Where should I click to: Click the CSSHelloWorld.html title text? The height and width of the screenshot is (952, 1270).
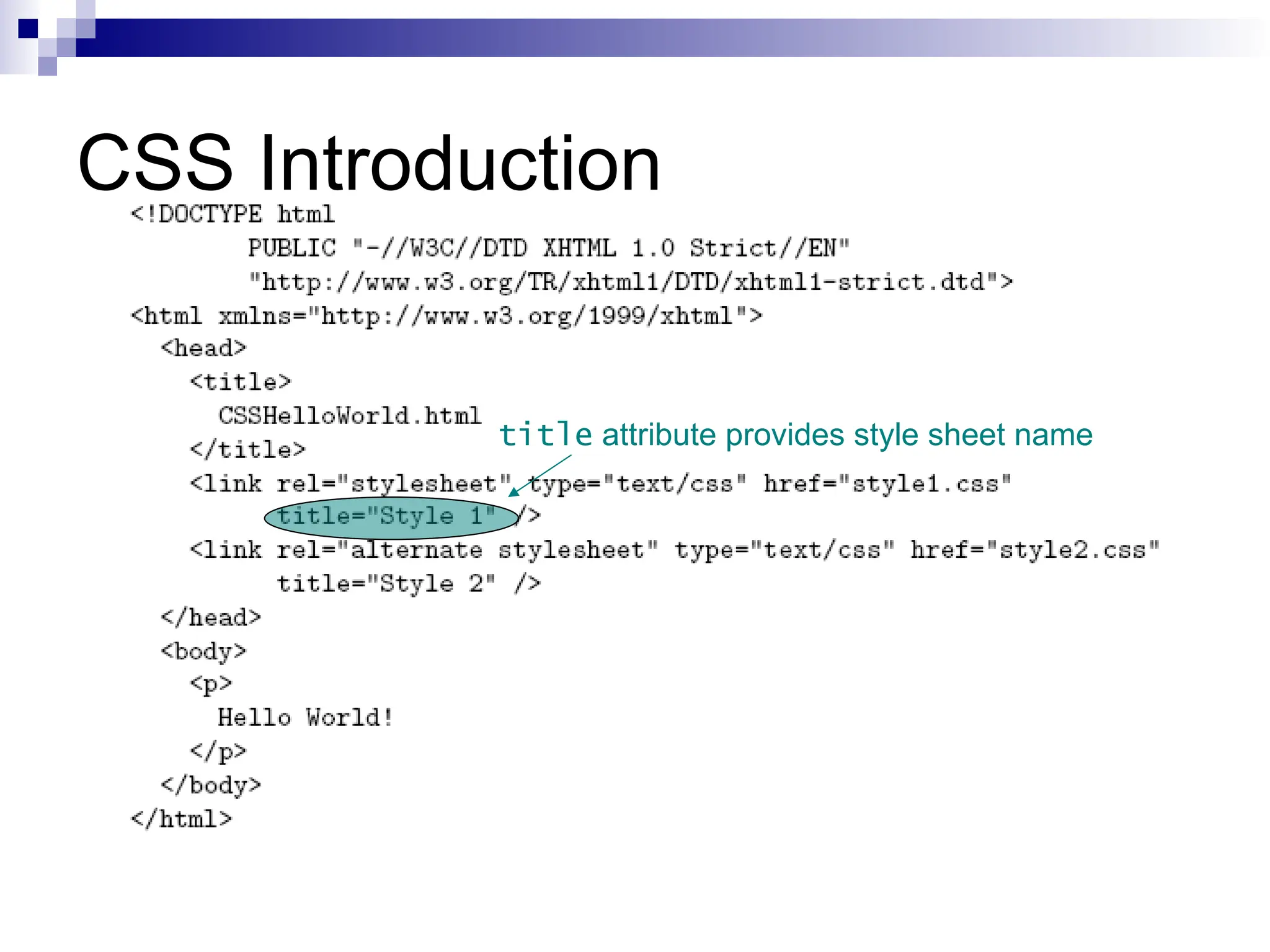point(350,416)
